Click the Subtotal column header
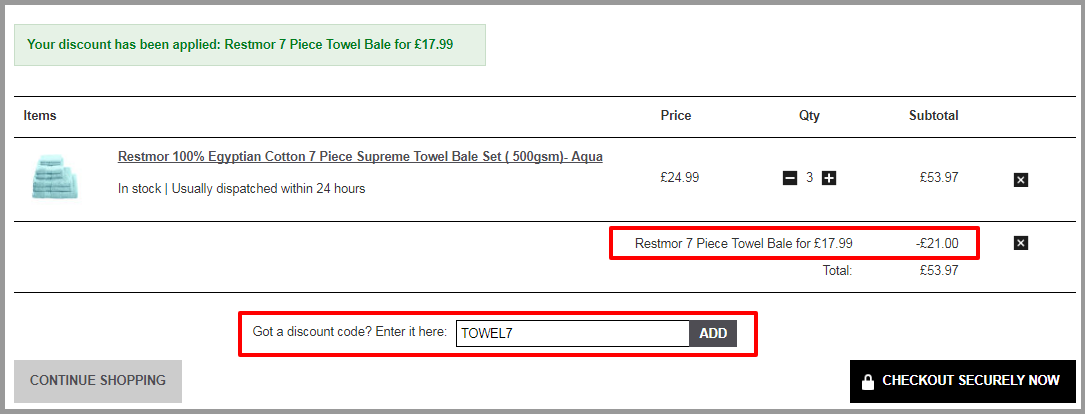 [x=933, y=116]
